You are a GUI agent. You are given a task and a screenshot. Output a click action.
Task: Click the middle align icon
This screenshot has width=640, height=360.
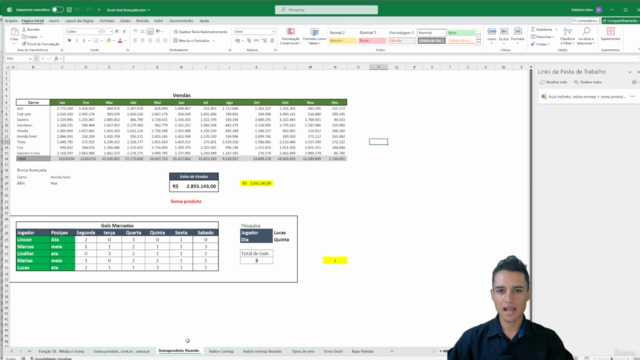point(142,31)
